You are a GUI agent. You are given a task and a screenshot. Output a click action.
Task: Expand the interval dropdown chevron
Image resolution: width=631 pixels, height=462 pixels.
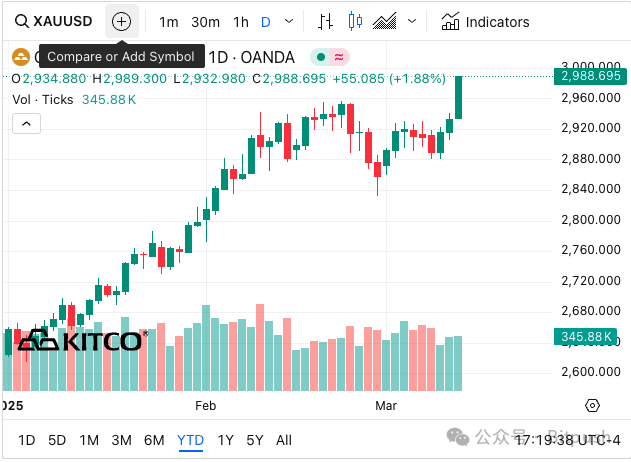click(x=290, y=21)
